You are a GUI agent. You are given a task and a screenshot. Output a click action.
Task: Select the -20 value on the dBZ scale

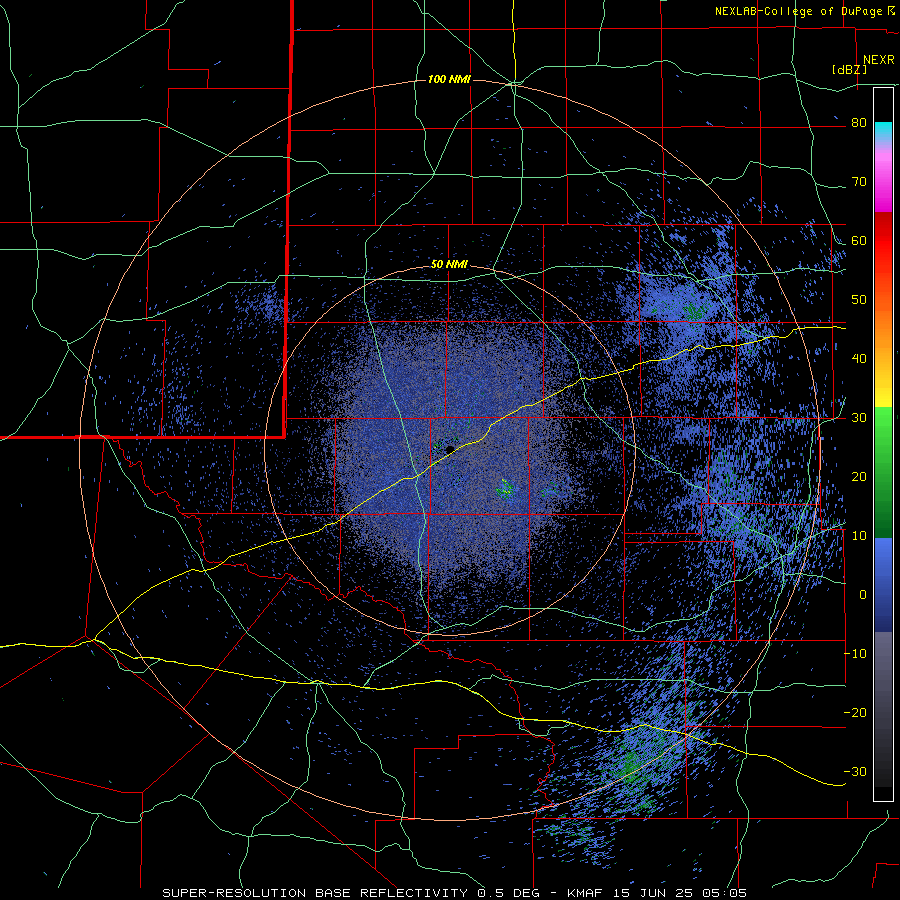click(855, 712)
